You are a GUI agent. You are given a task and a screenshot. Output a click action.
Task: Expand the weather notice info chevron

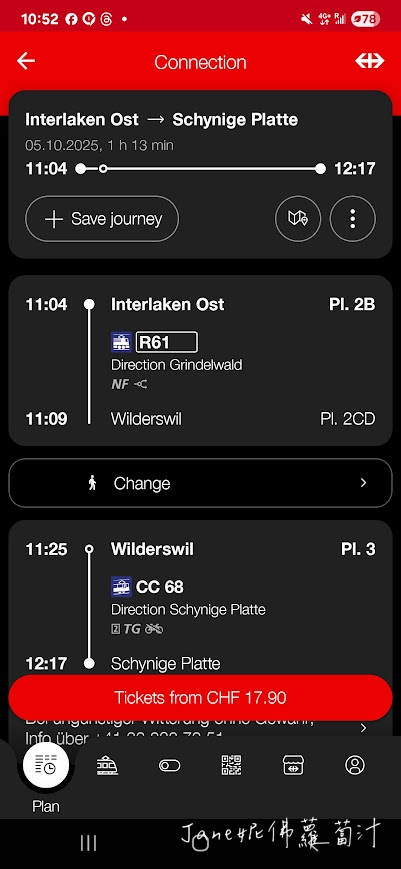click(363, 728)
